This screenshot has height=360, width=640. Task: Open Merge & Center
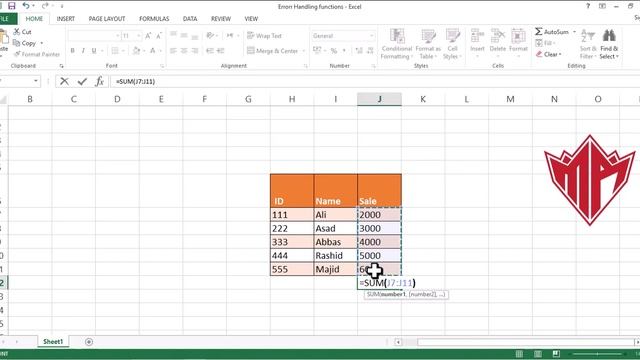coord(273,51)
